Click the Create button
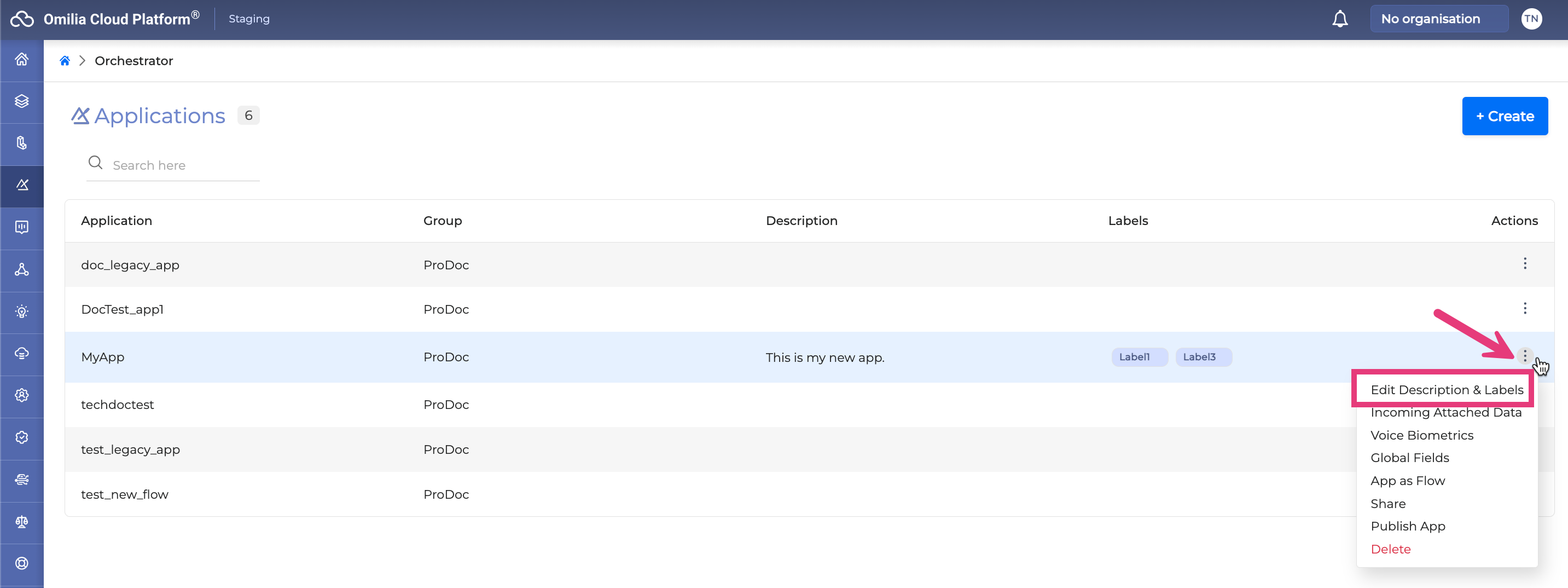Screen dimensions: 1568x588 pyautogui.click(x=1504, y=117)
